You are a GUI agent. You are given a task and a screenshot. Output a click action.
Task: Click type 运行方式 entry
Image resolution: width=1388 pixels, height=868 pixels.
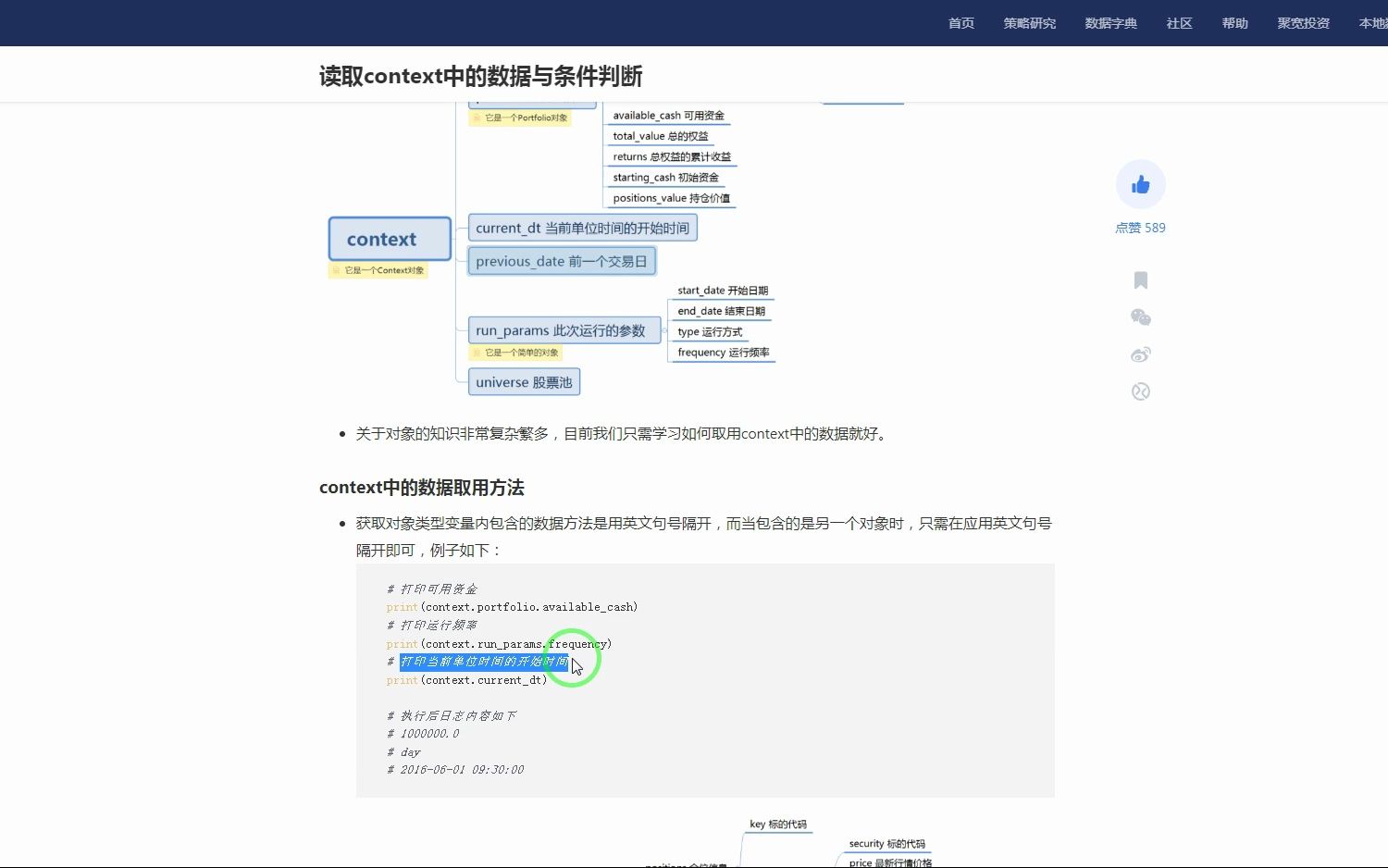click(x=710, y=332)
